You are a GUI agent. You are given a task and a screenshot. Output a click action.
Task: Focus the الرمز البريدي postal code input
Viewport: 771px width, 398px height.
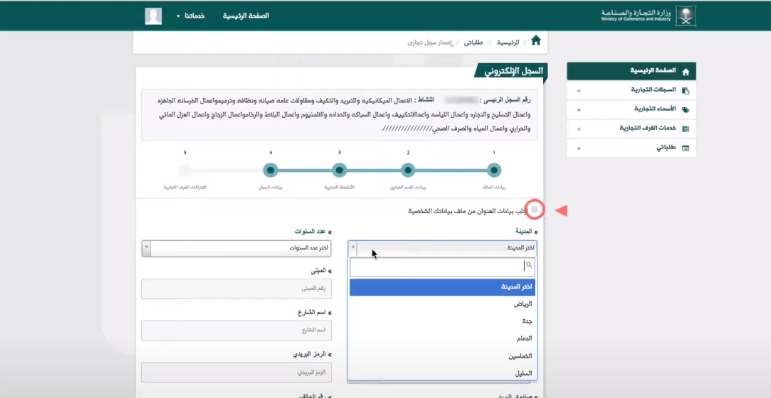click(236, 372)
